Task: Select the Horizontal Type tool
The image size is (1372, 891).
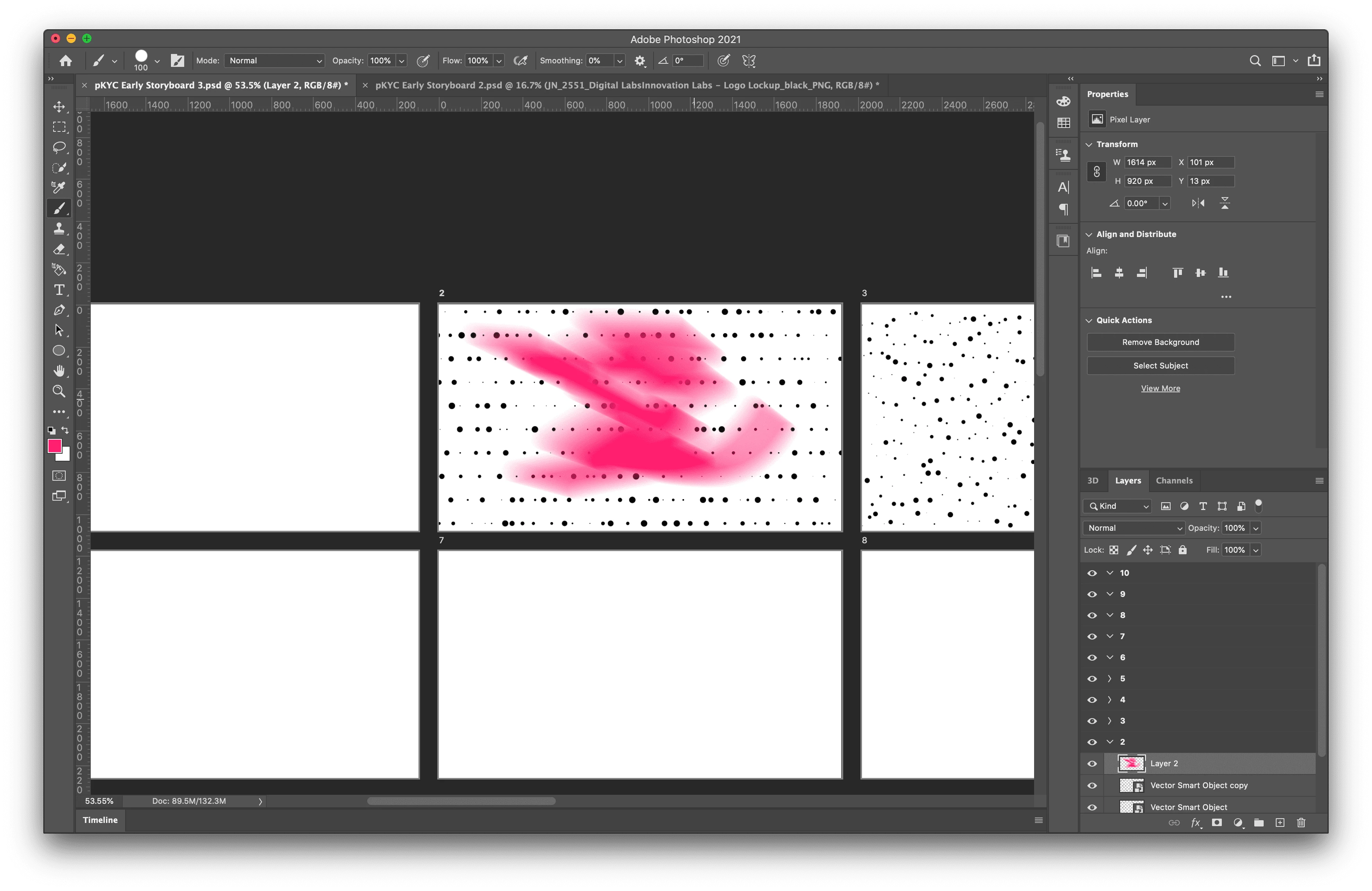Action: [x=59, y=290]
